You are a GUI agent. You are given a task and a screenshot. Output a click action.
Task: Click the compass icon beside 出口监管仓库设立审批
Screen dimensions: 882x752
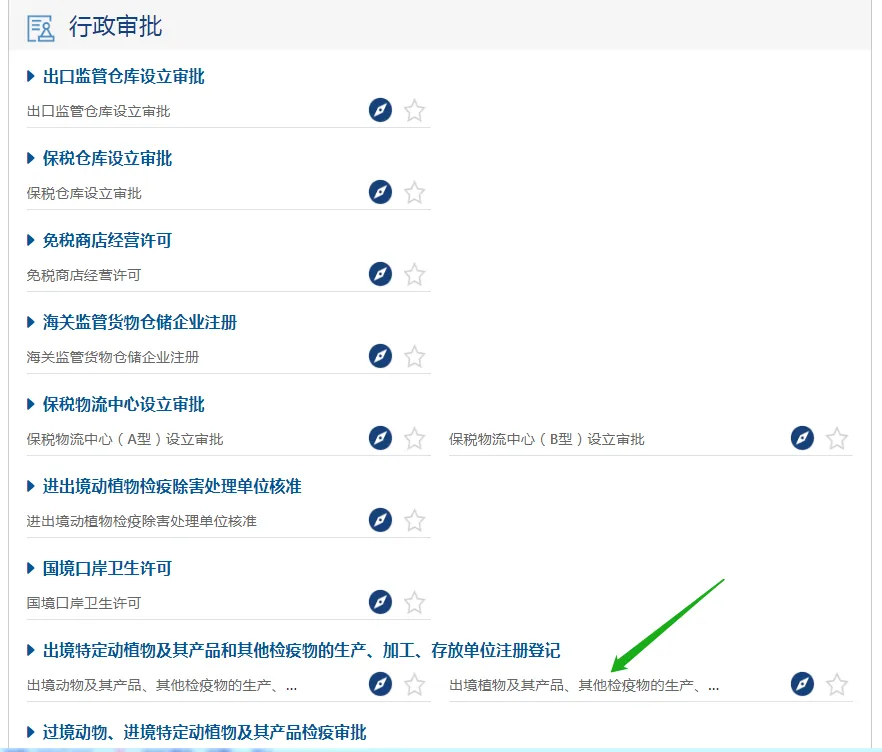(x=380, y=110)
